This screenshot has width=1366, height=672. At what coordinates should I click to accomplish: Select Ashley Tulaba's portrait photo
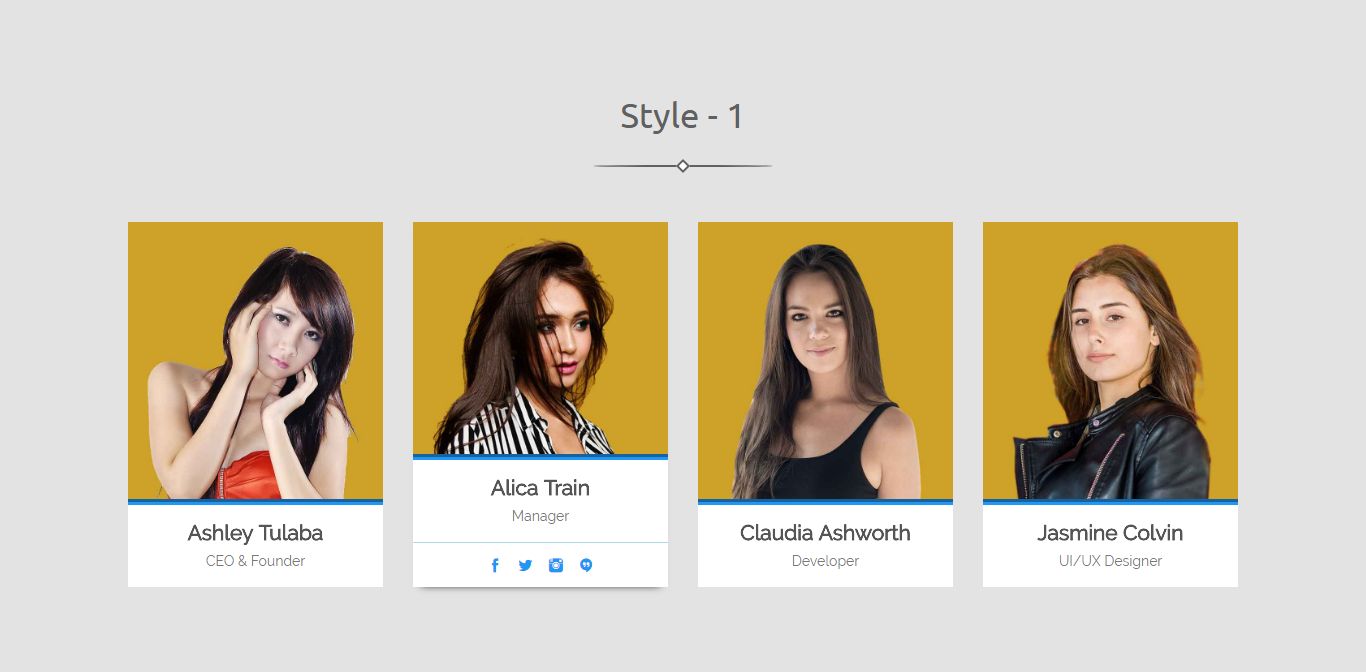pos(255,360)
